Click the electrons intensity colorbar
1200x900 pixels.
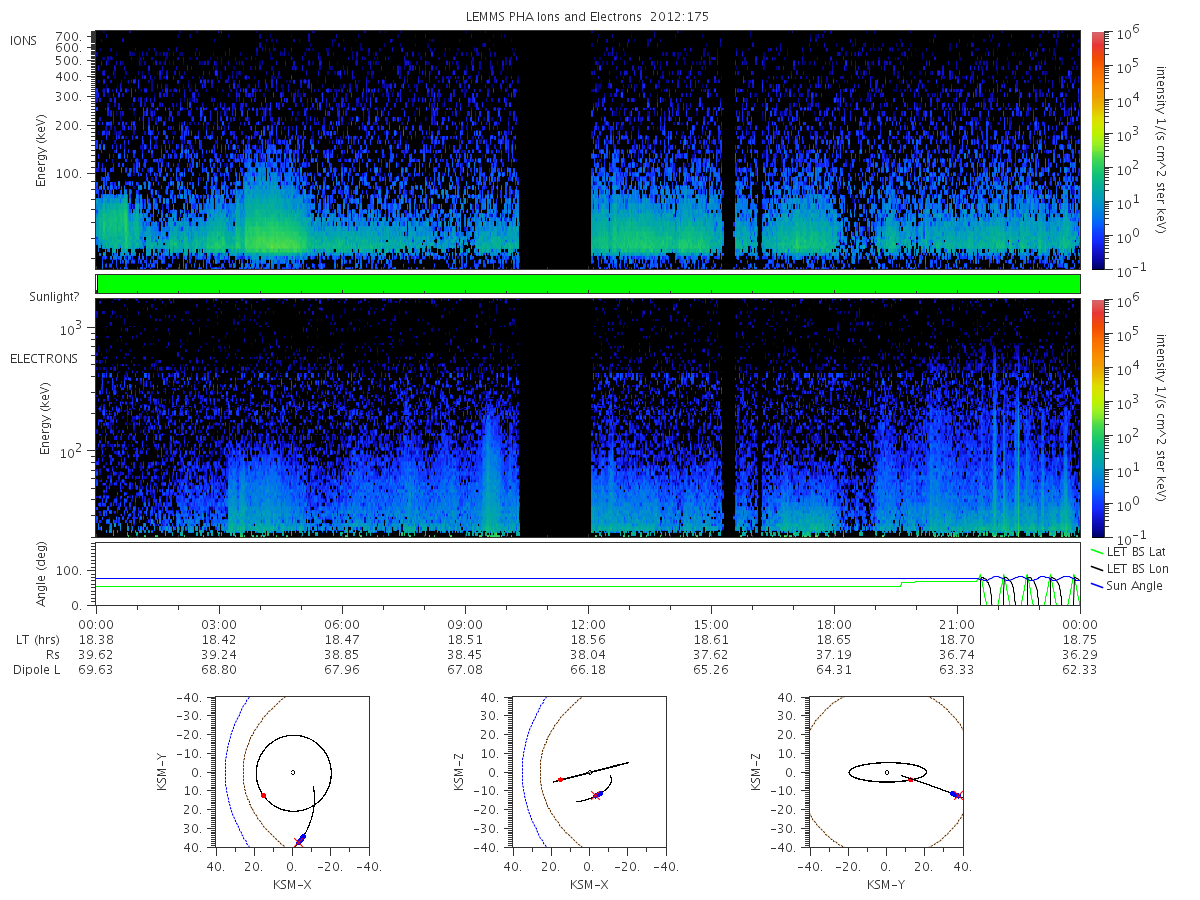click(1096, 417)
